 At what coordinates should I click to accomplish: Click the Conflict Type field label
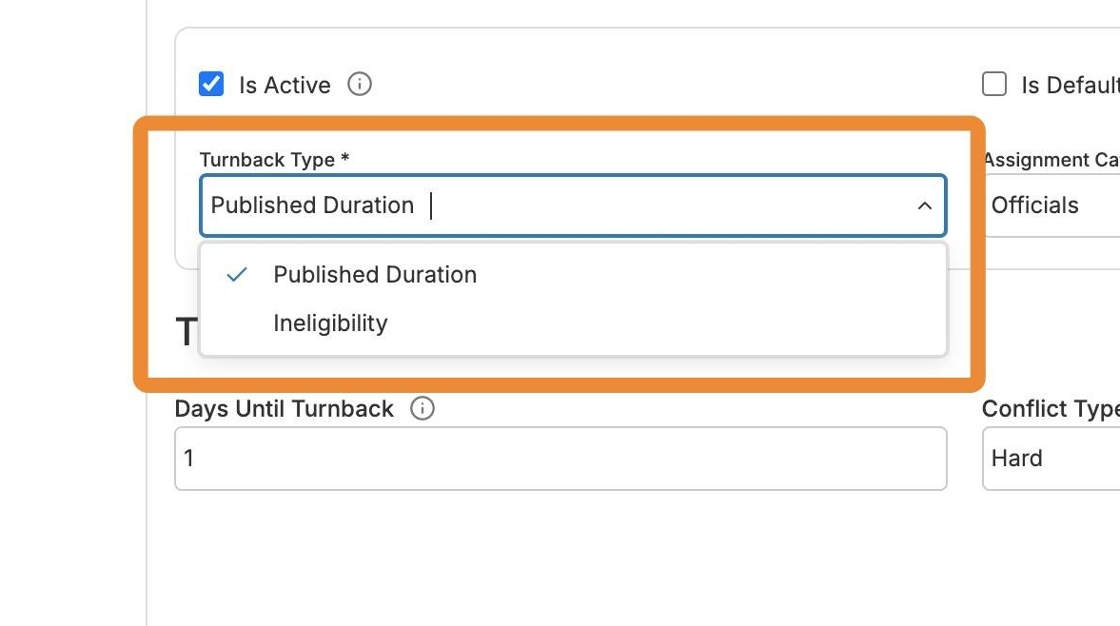tap(1050, 409)
